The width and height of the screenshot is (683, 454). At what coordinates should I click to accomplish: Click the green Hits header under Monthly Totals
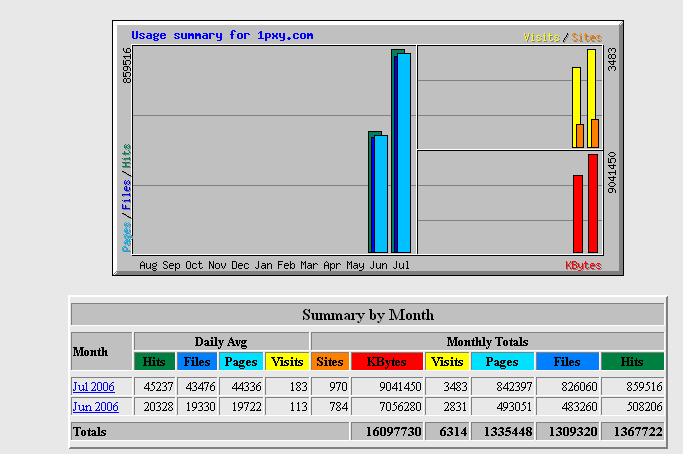[x=632, y=362]
